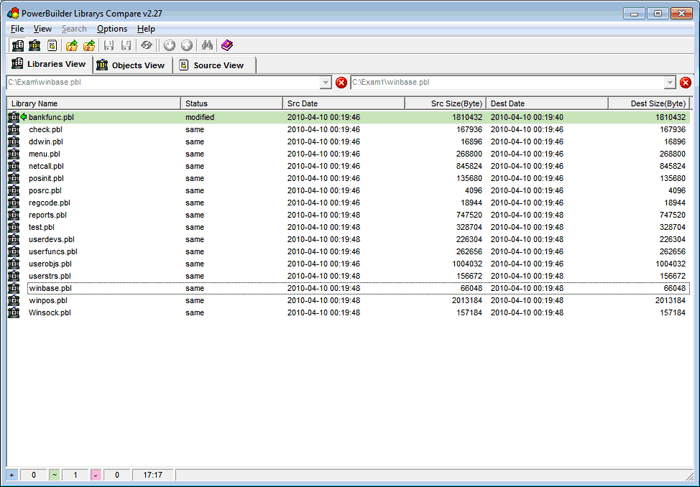Clear the source path with red X
This screenshot has width=700, height=487.
click(x=341, y=83)
